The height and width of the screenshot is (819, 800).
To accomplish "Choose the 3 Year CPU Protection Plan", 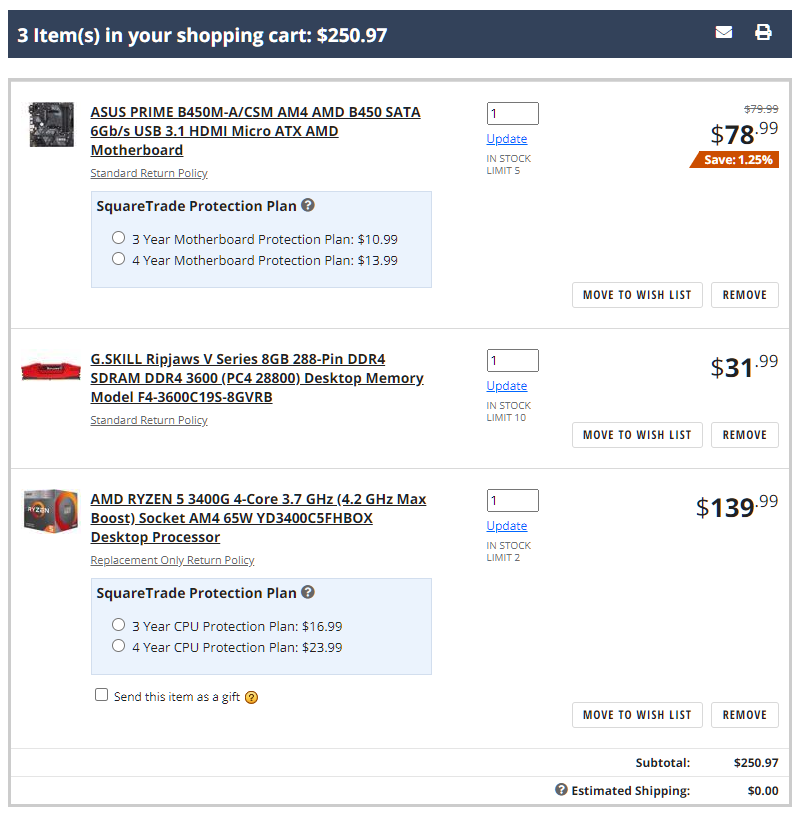I will click(x=119, y=625).
